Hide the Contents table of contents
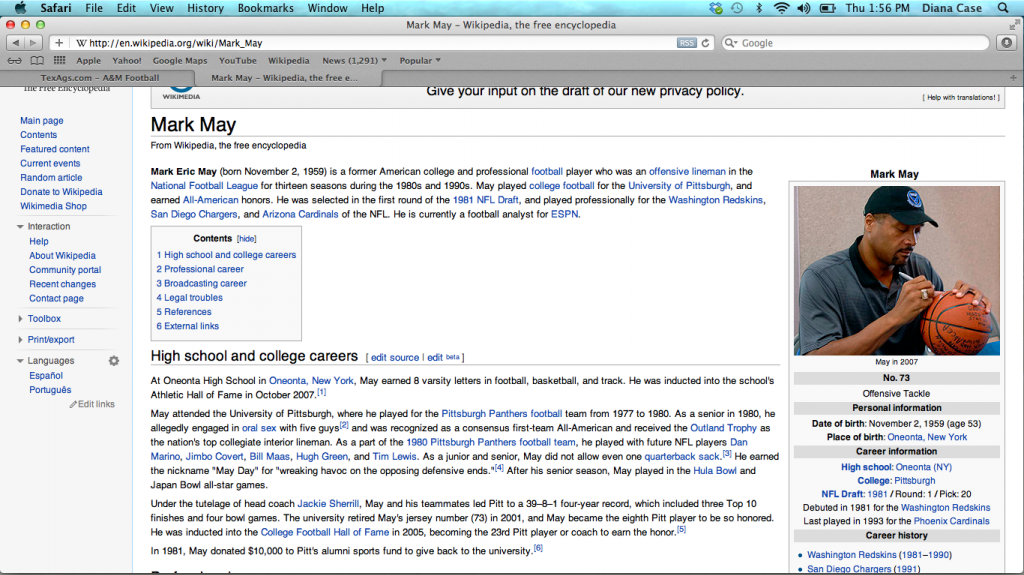The width and height of the screenshot is (1024, 575). point(246,239)
